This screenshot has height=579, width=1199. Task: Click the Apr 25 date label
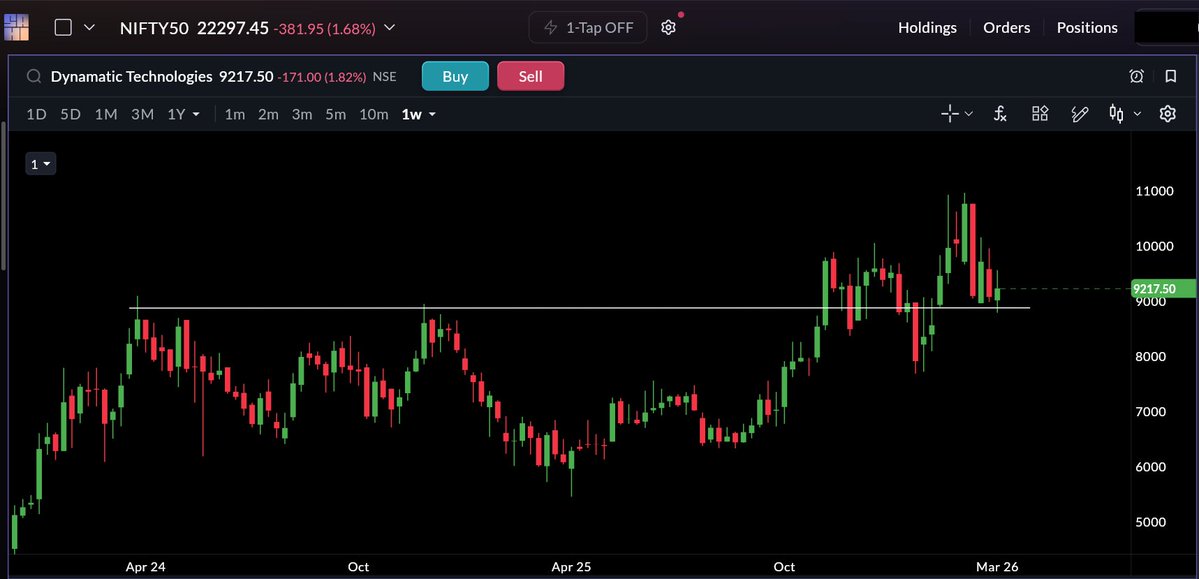click(571, 567)
